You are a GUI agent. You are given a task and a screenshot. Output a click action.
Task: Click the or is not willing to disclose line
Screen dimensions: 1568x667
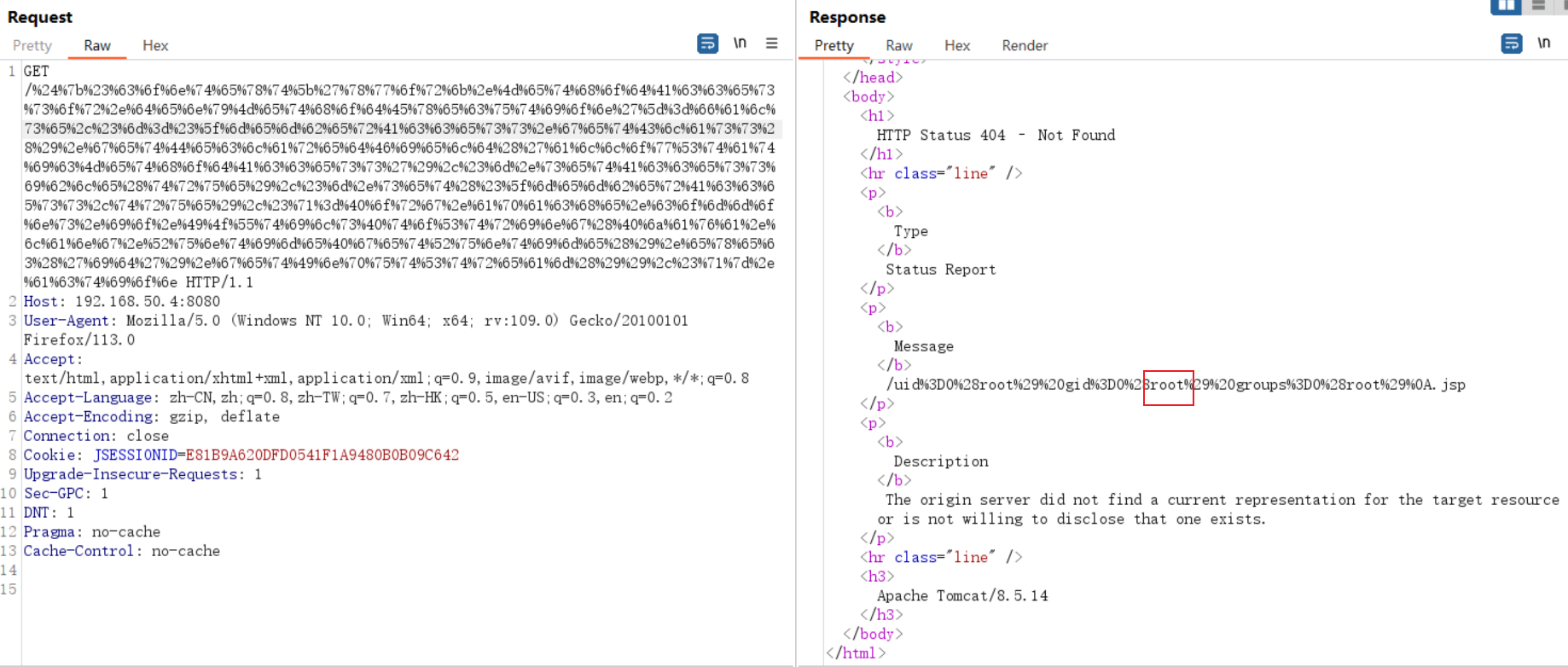click(x=1071, y=519)
